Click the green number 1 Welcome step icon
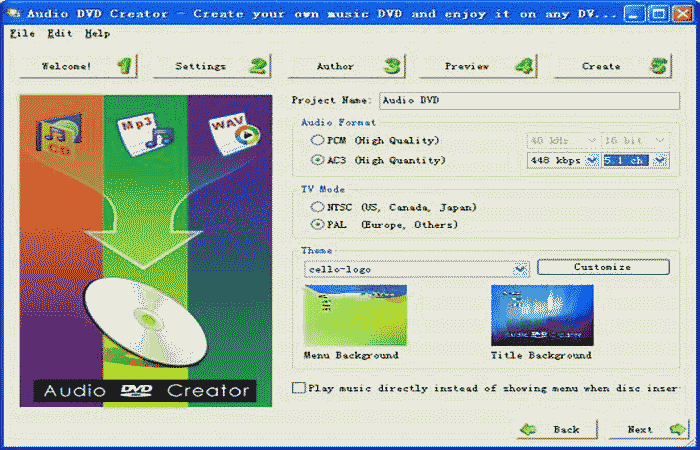 pyautogui.click(x=124, y=67)
